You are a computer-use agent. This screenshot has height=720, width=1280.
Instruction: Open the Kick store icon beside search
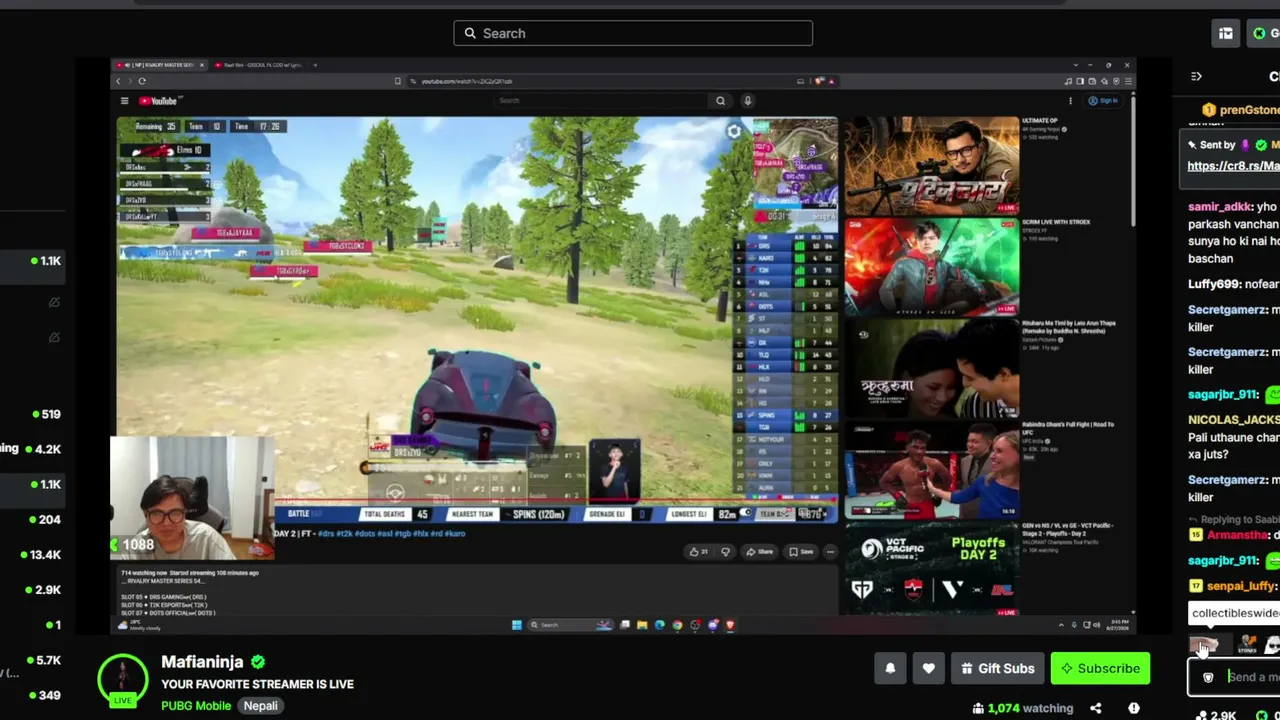tap(1226, 33)
